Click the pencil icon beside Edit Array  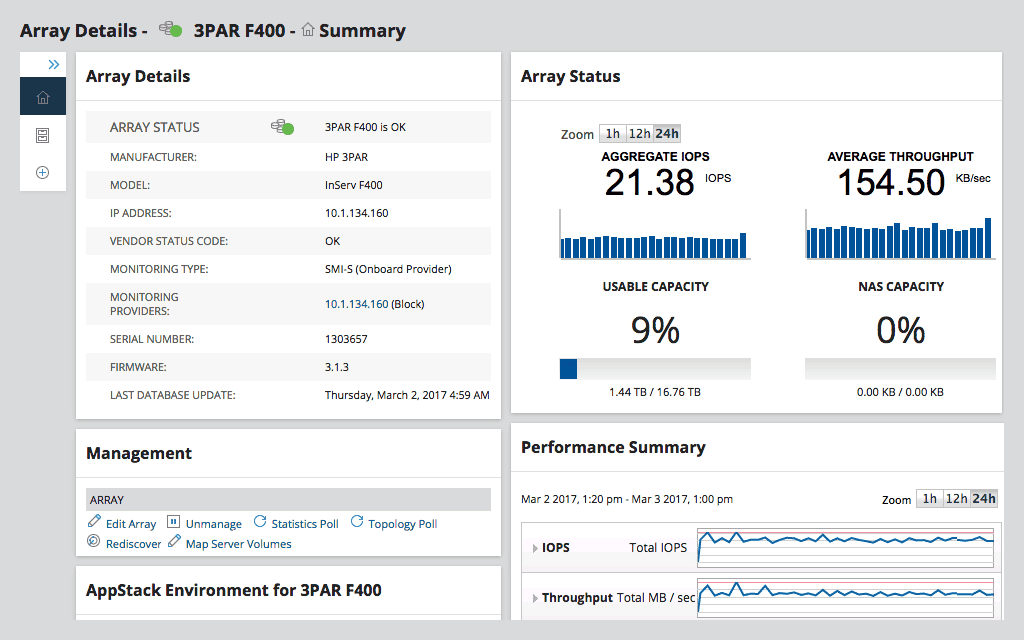coord(95,522)
